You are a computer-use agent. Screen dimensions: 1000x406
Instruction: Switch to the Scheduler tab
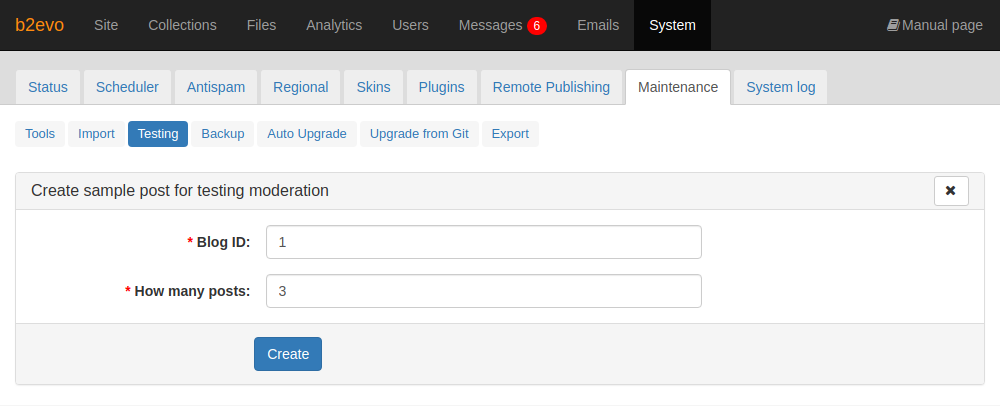pyautogui.click(x=128, y=87)
